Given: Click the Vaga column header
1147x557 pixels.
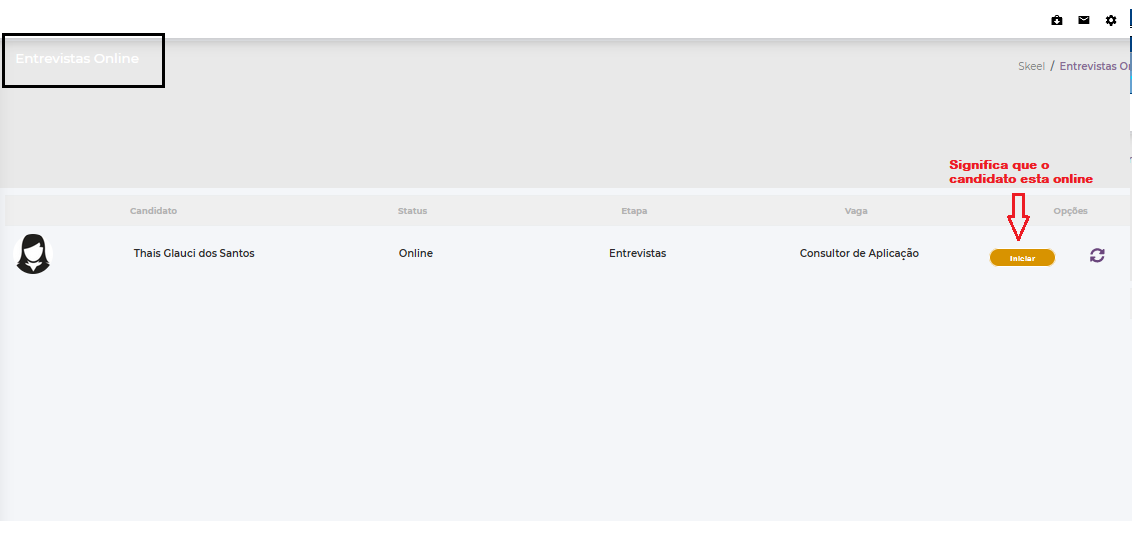Looking at the screenshot, I should [855, 211].
